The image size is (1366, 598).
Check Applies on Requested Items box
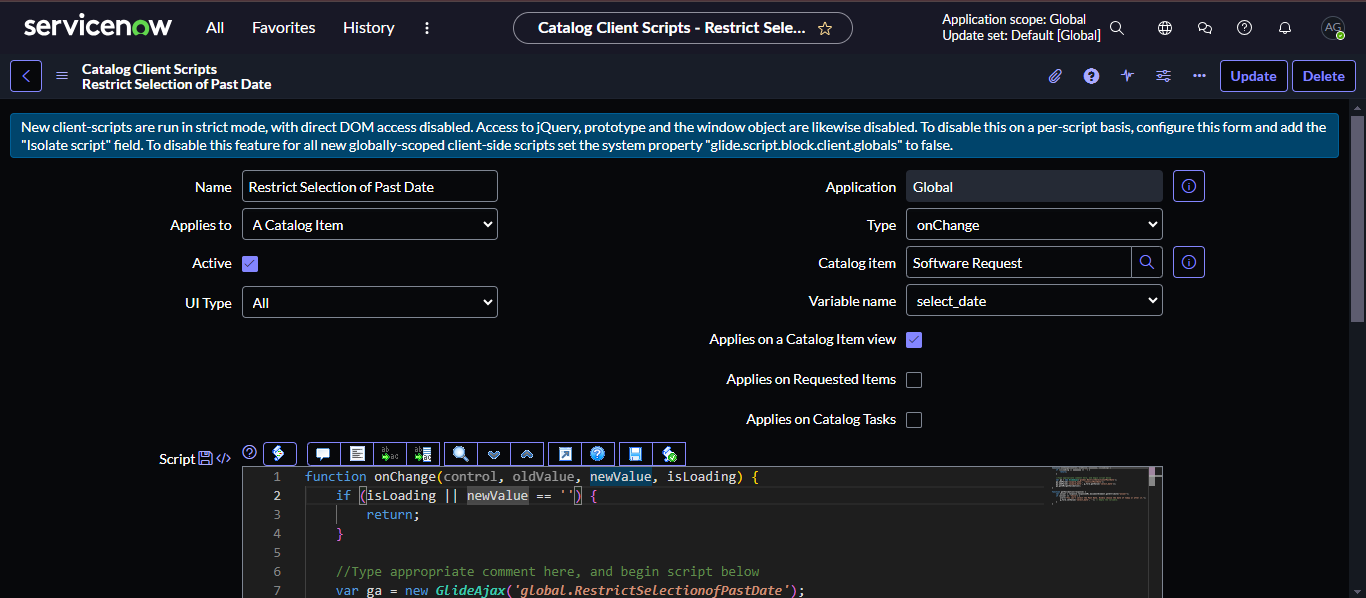coord(914,380)
